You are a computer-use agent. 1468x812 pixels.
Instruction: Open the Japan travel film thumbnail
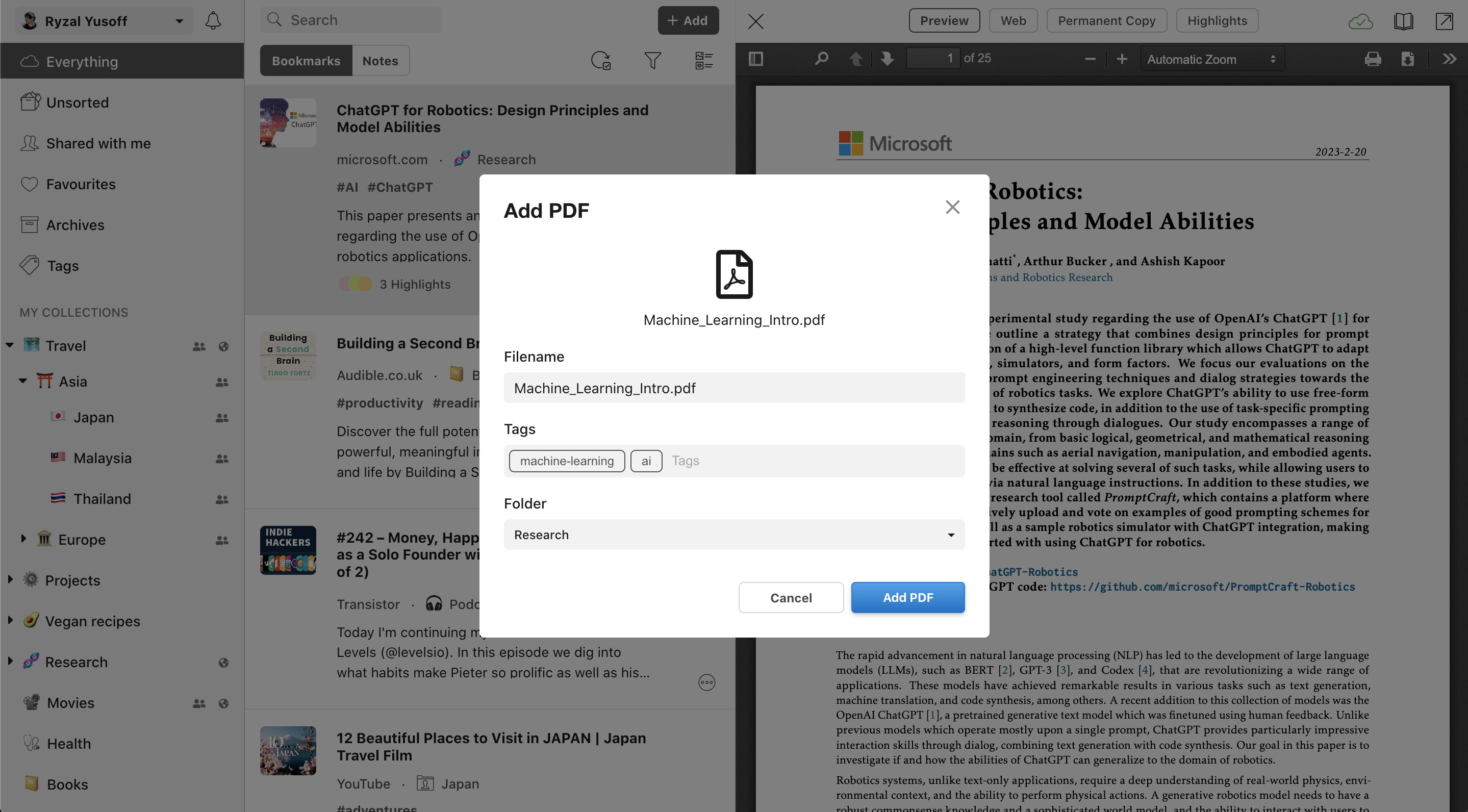point(288,750)
